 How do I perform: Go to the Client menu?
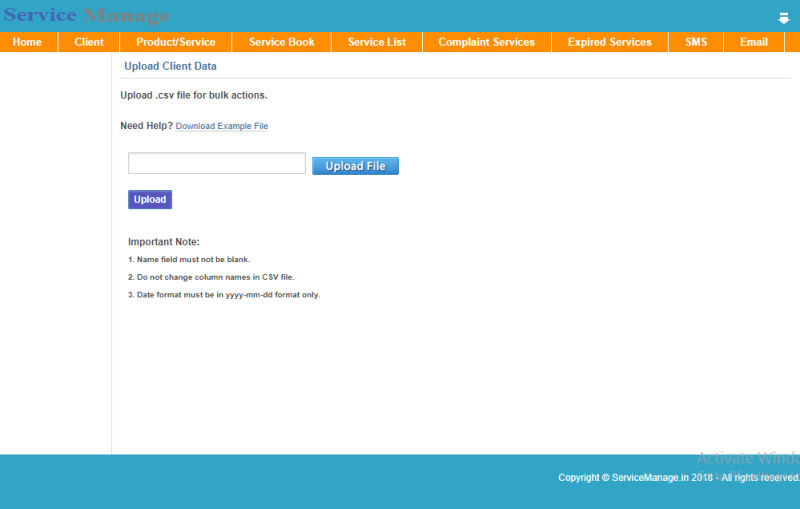(x=89, y=42)
